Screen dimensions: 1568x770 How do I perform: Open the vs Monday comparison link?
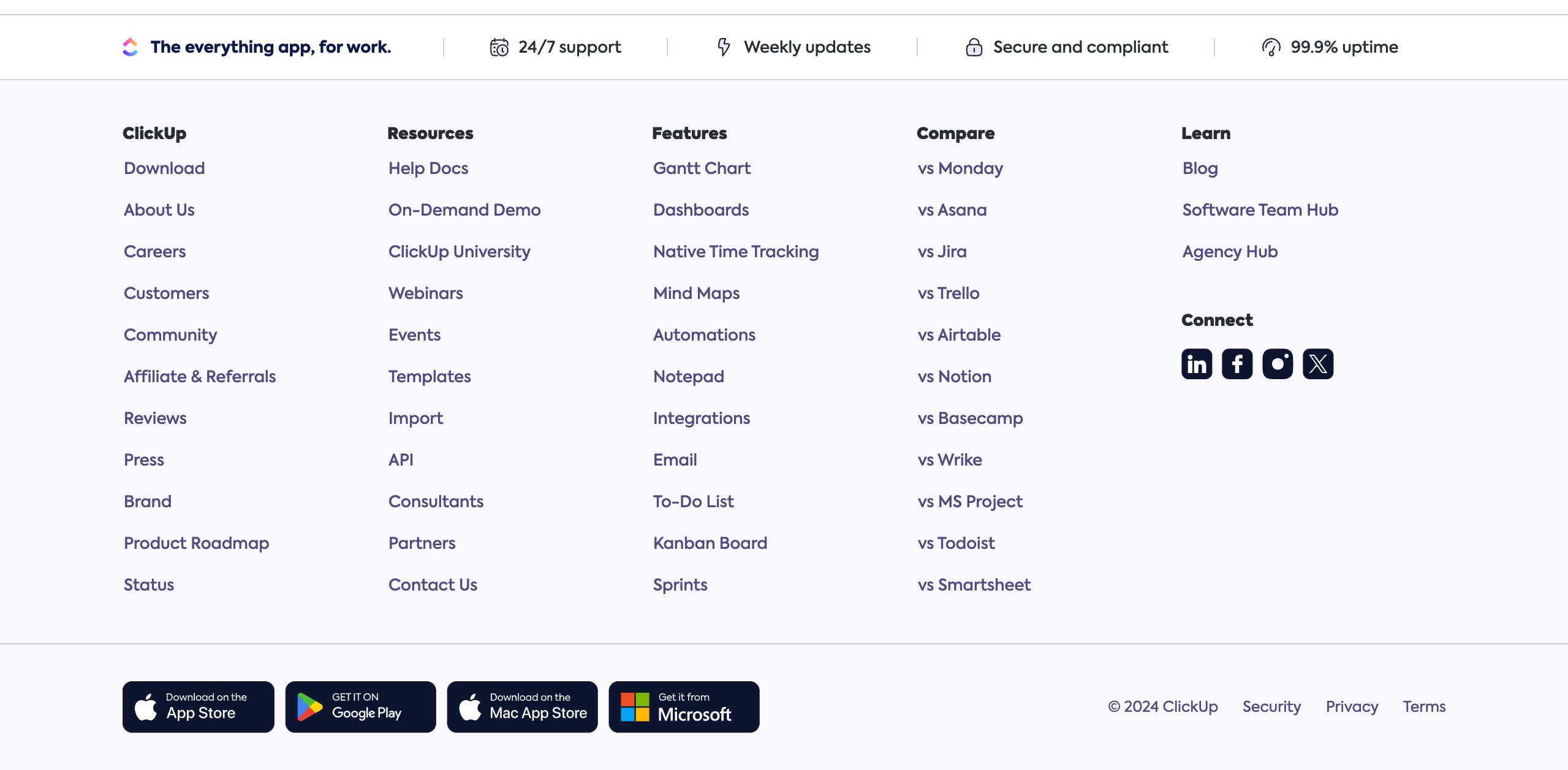tap(960, 168)
